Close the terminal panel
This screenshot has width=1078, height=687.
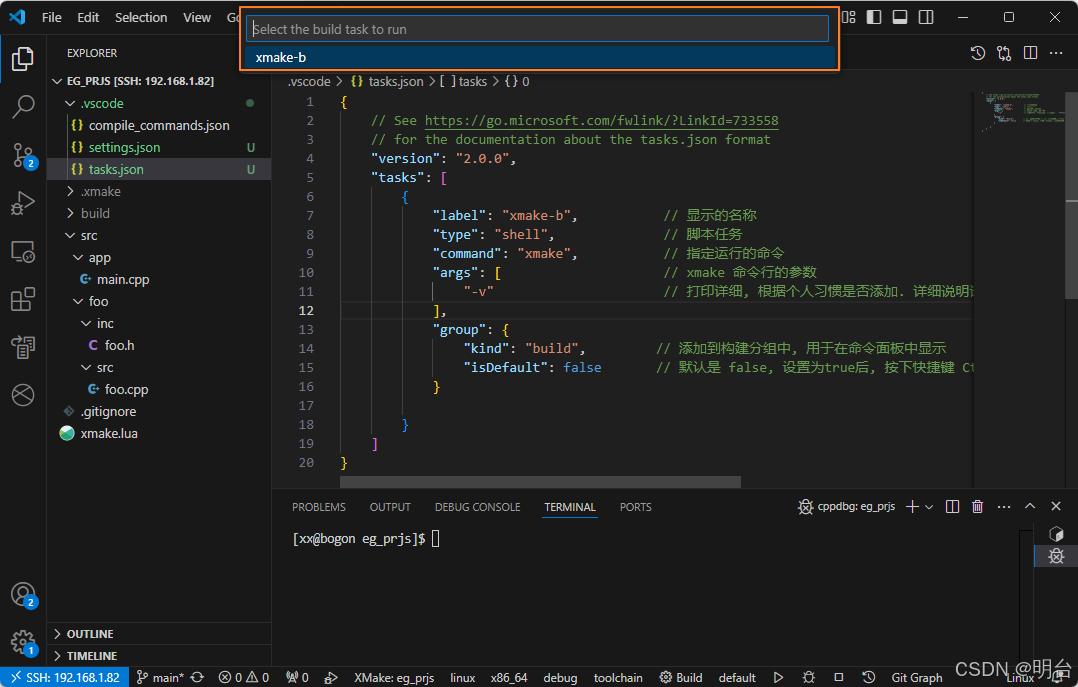click(1056, 506)
